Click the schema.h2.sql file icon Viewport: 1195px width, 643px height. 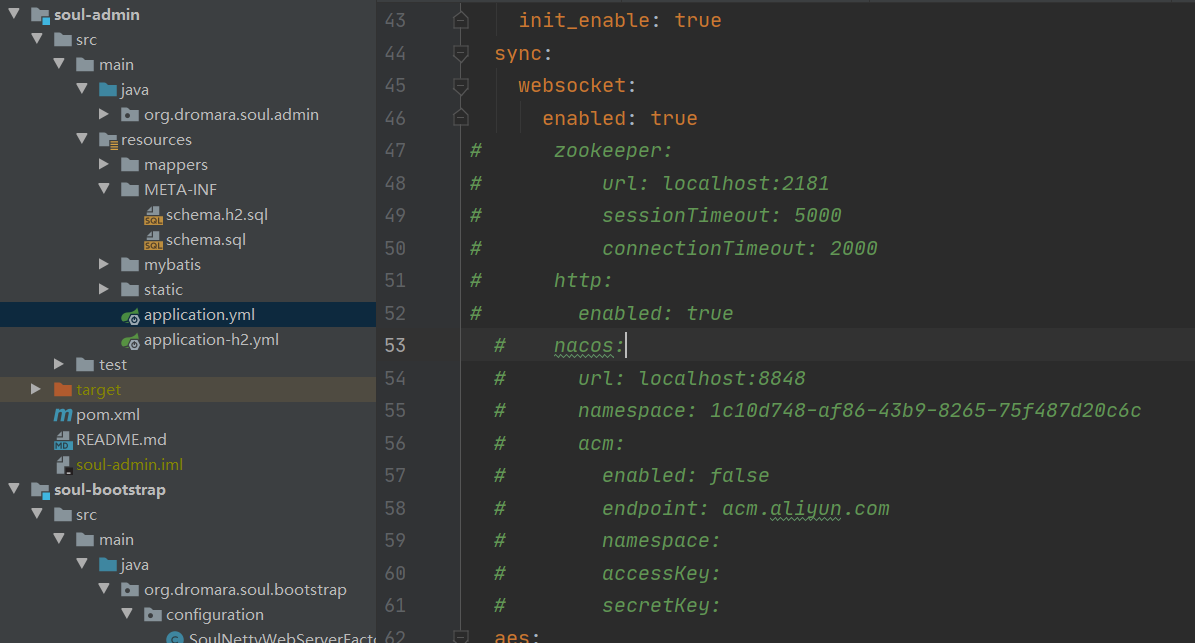coord(153,216)
